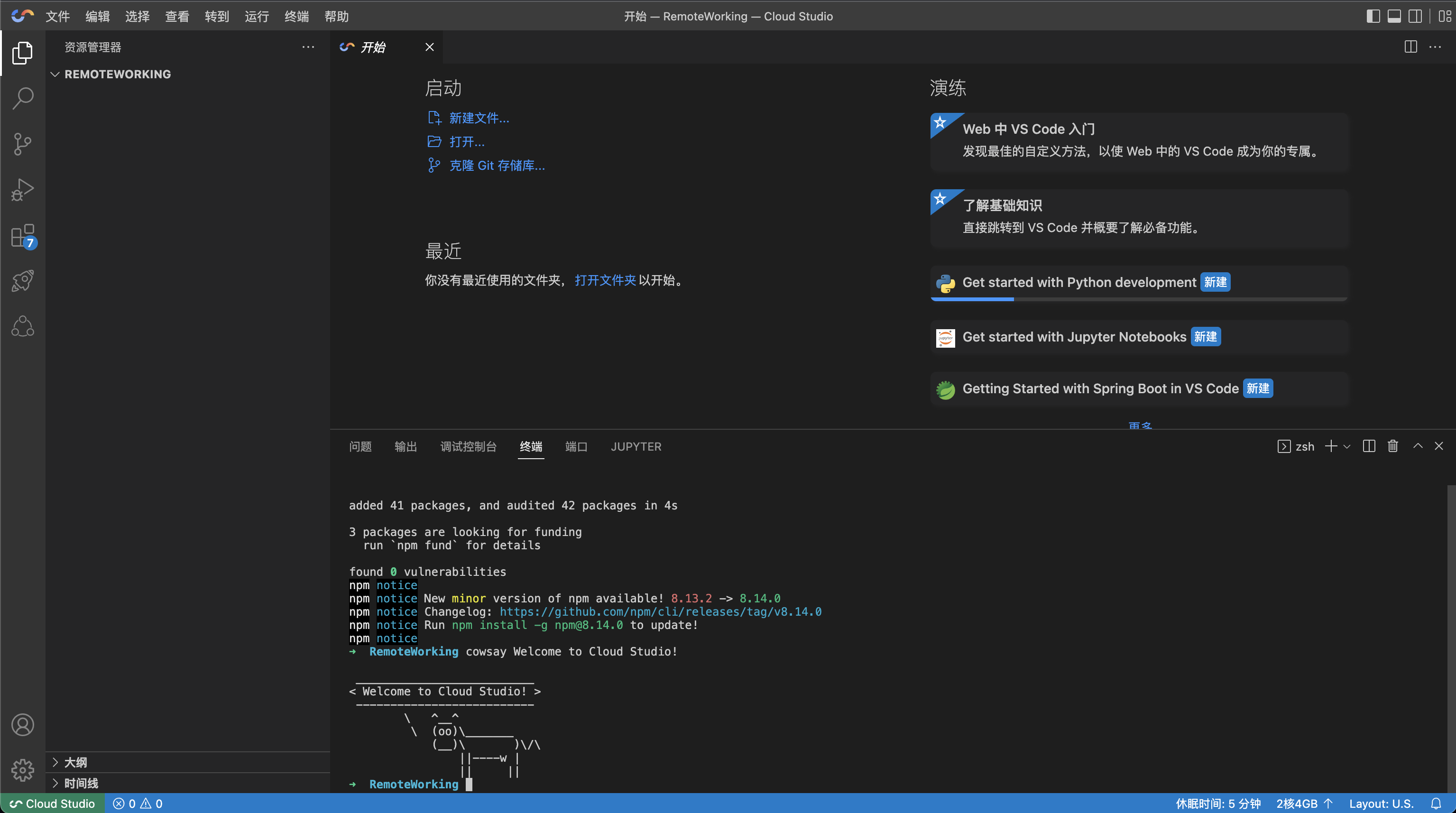Image resolution: width=1456 pixels, height=813 pixels.
Task: Open the Search view in activity bar
Action: 23,98
